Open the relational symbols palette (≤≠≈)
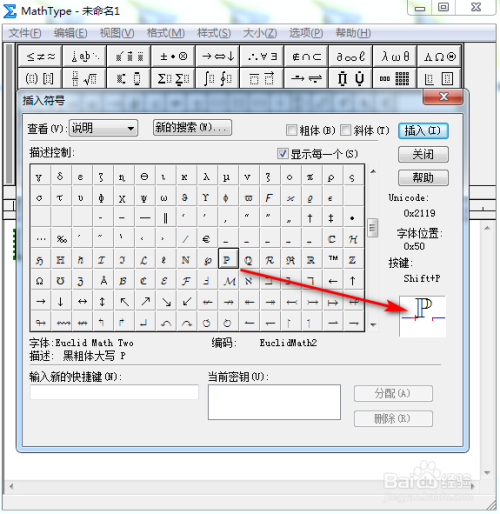 pos(40,56)
